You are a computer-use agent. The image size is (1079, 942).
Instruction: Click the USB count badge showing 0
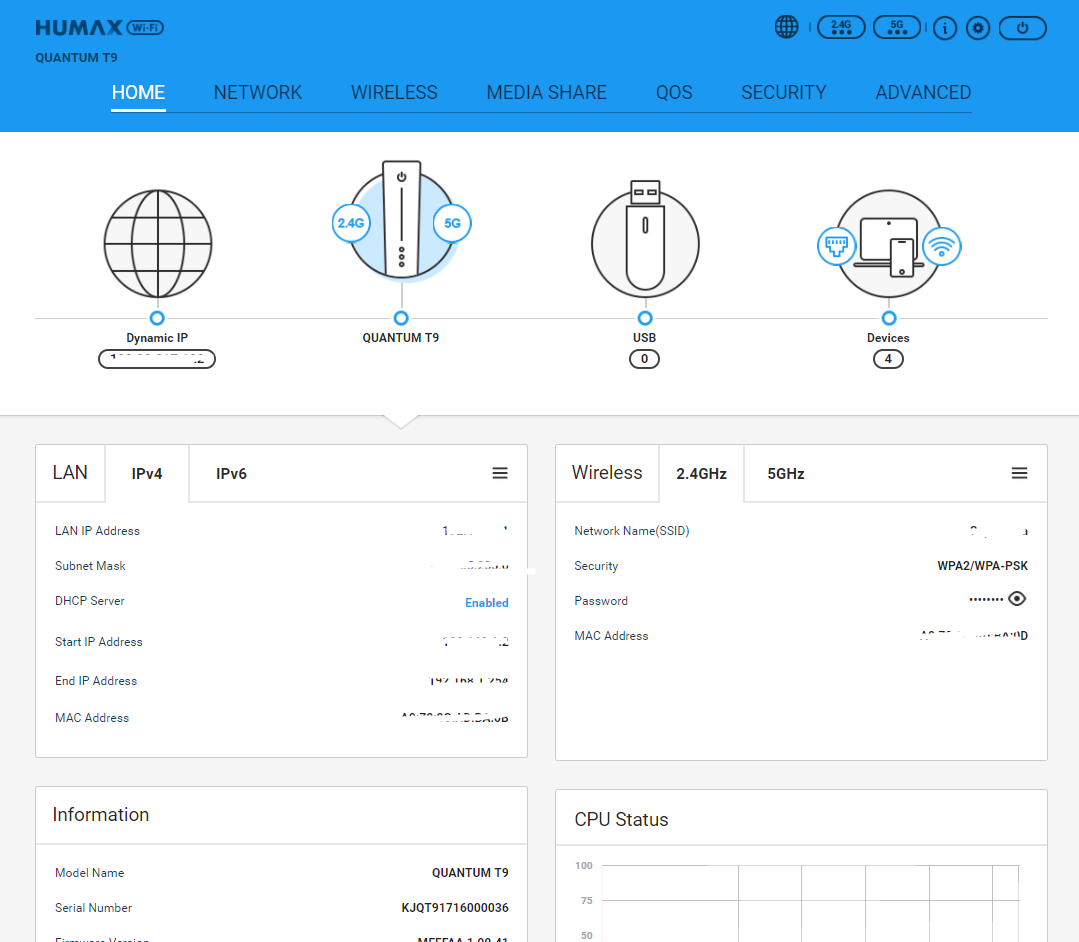click(644, 358)
